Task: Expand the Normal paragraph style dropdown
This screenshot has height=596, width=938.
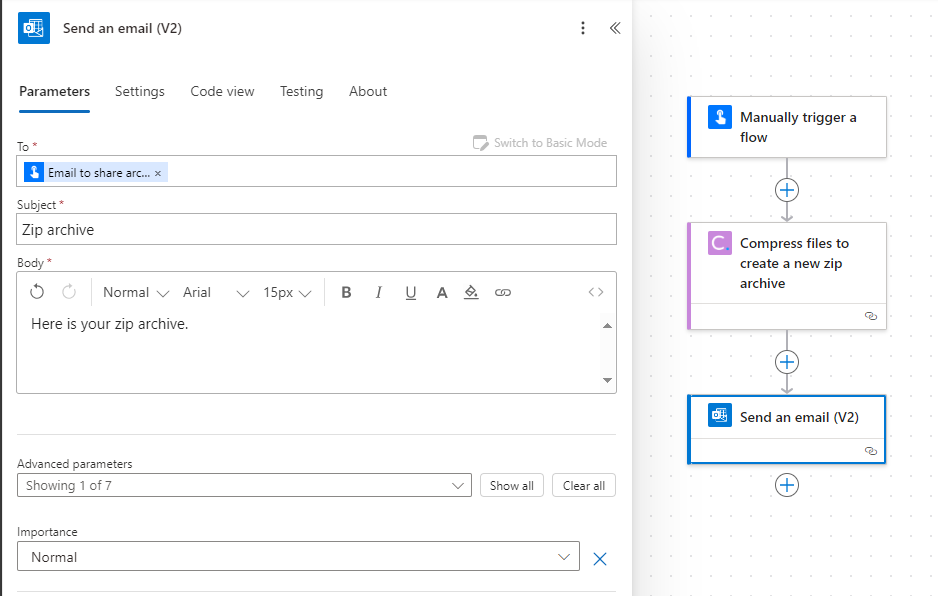Action: coord(136,292)
